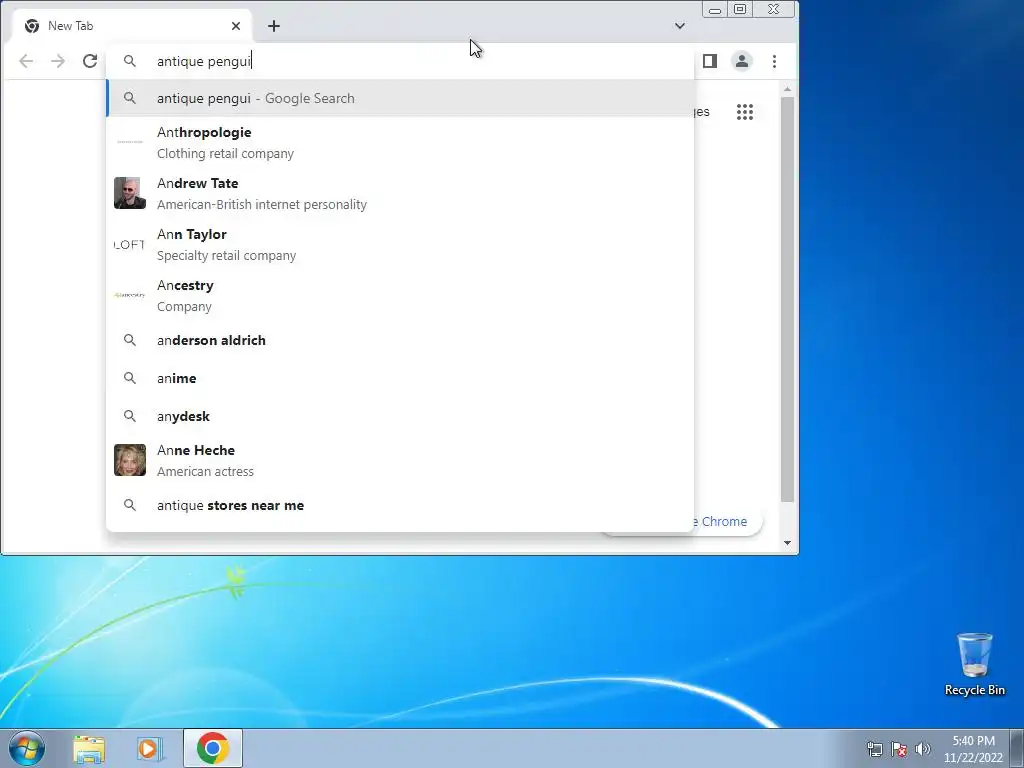Viewport: 1024px width, 768px height.
Task: Open new tab with plus button
Action: (274, 26)
